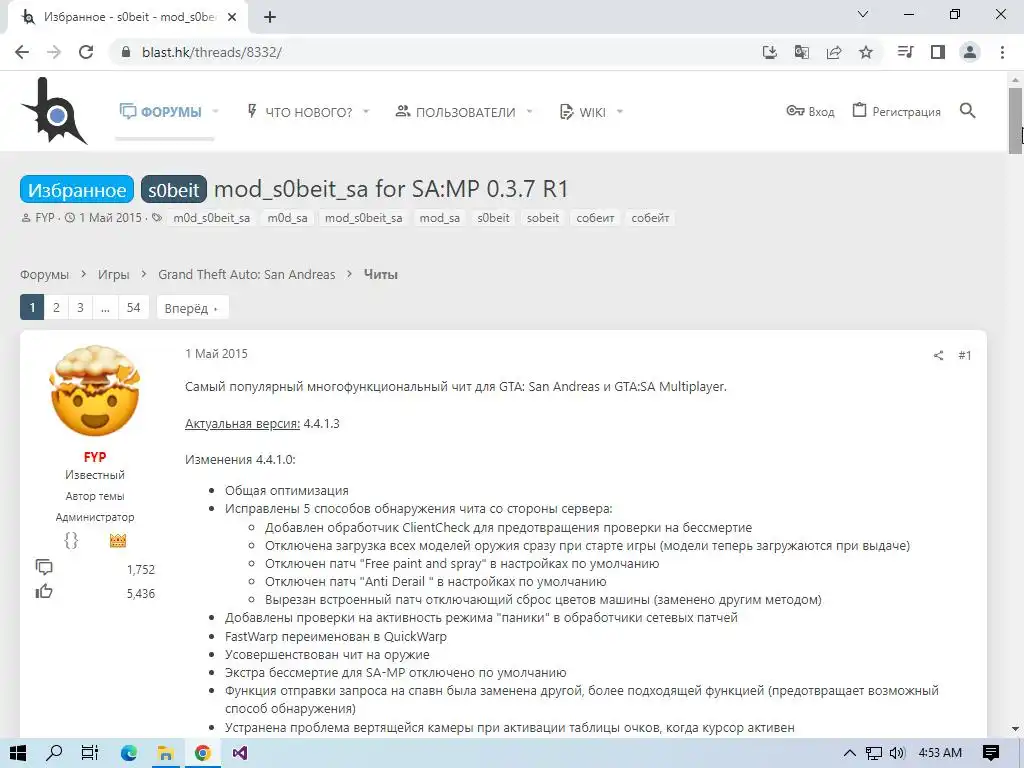This screenshot has width=1024, height=768.
Task: Go to page 54
Action: 133,308
